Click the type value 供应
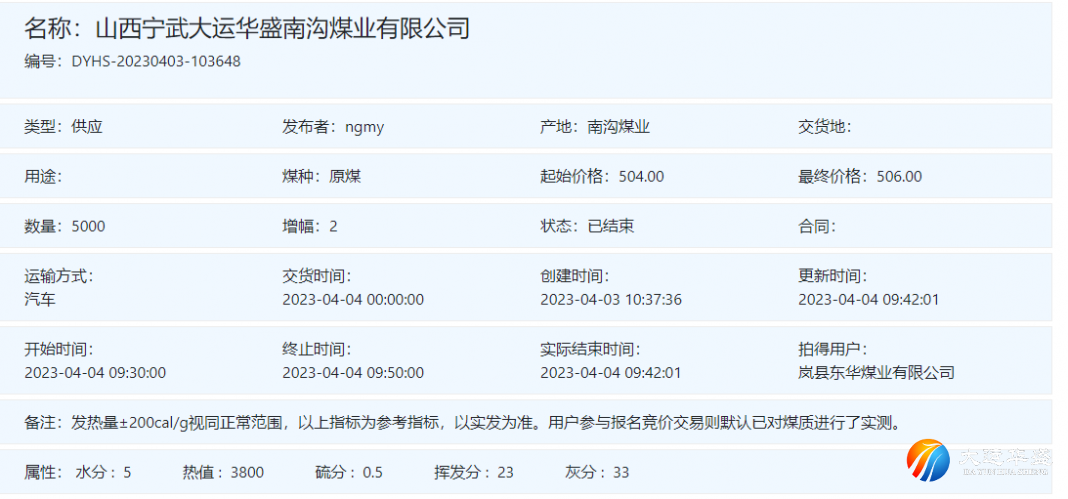This screenshot has height=499, width=1068. 88,127
